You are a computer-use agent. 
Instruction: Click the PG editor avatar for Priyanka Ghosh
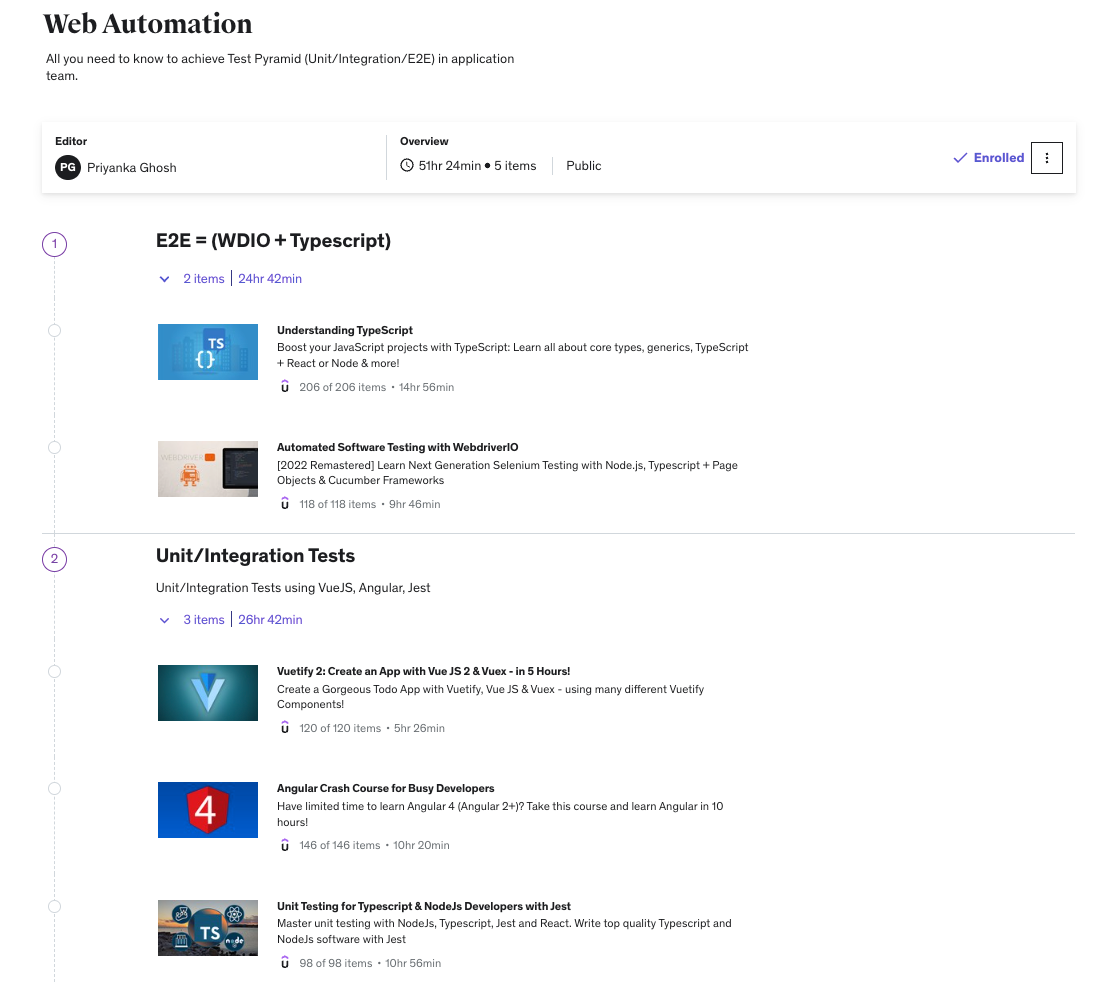(67, 168)
